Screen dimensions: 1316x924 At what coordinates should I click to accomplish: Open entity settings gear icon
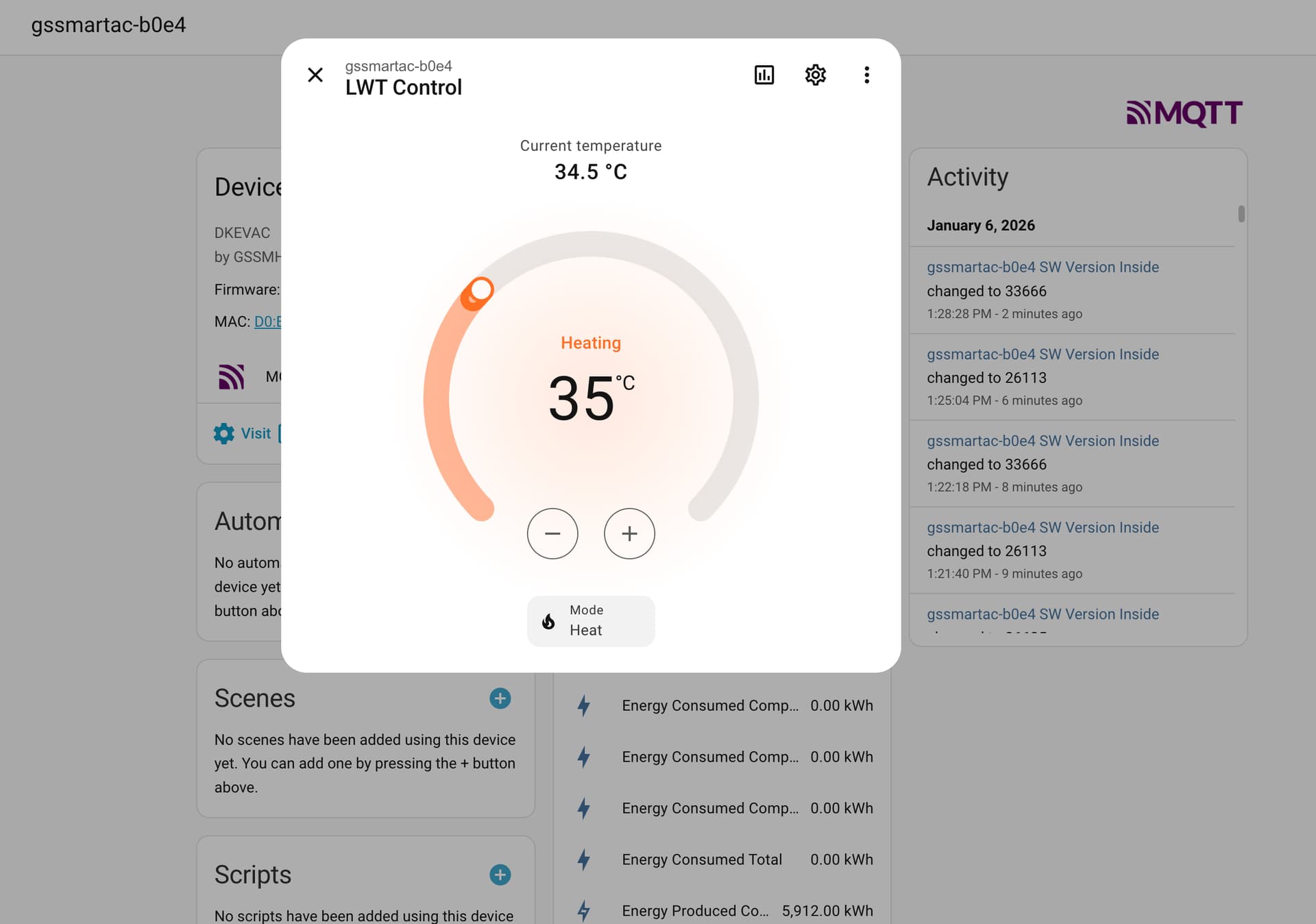(x=815, y=75)
